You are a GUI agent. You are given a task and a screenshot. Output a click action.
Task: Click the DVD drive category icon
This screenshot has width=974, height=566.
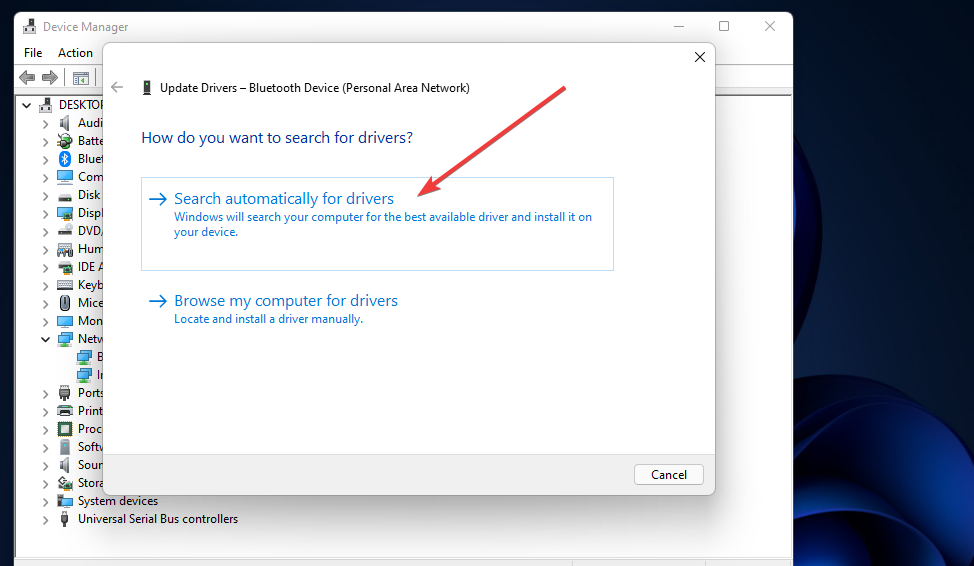click(x=65, y=231)
